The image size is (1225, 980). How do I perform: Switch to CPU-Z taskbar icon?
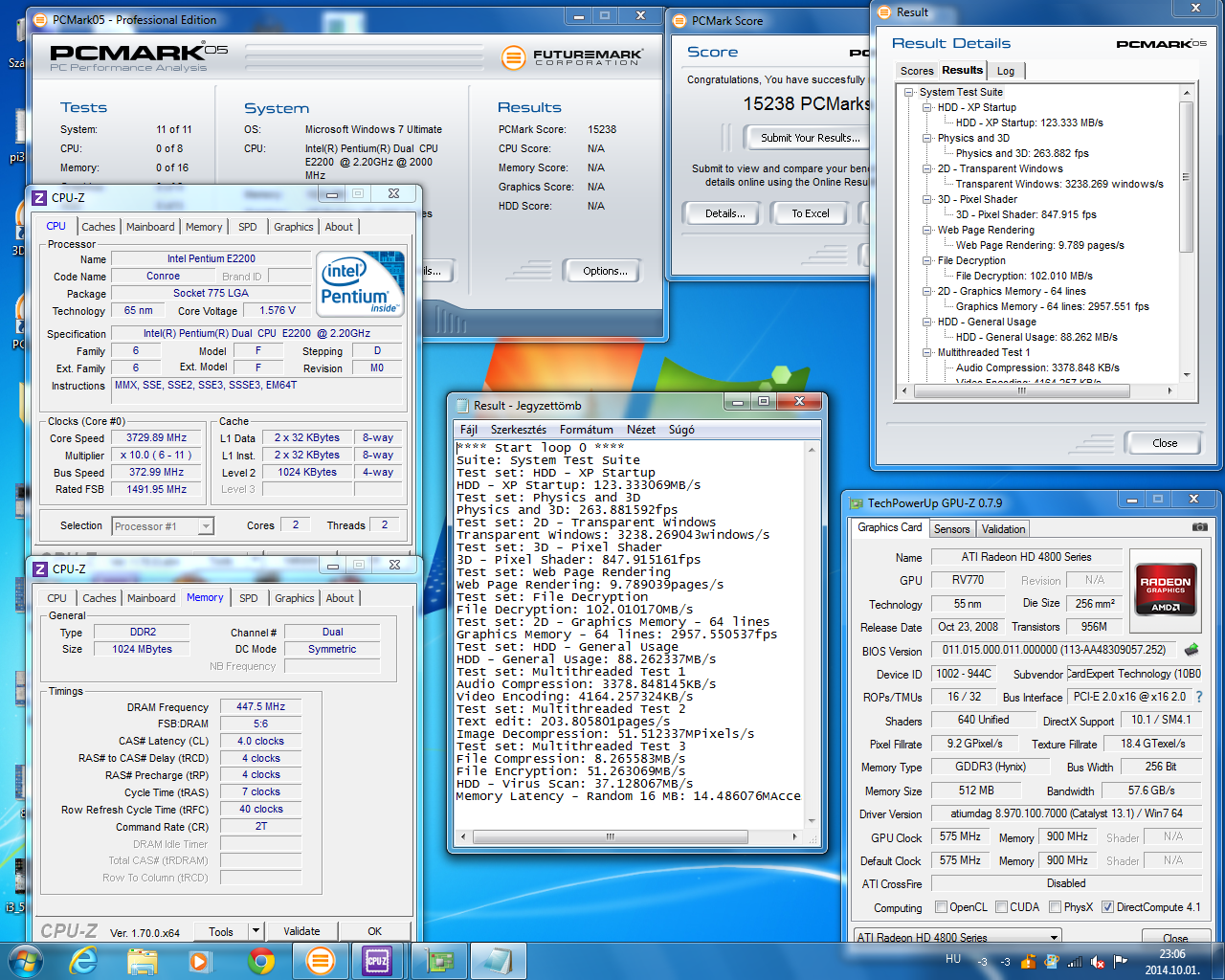(377, 960)
